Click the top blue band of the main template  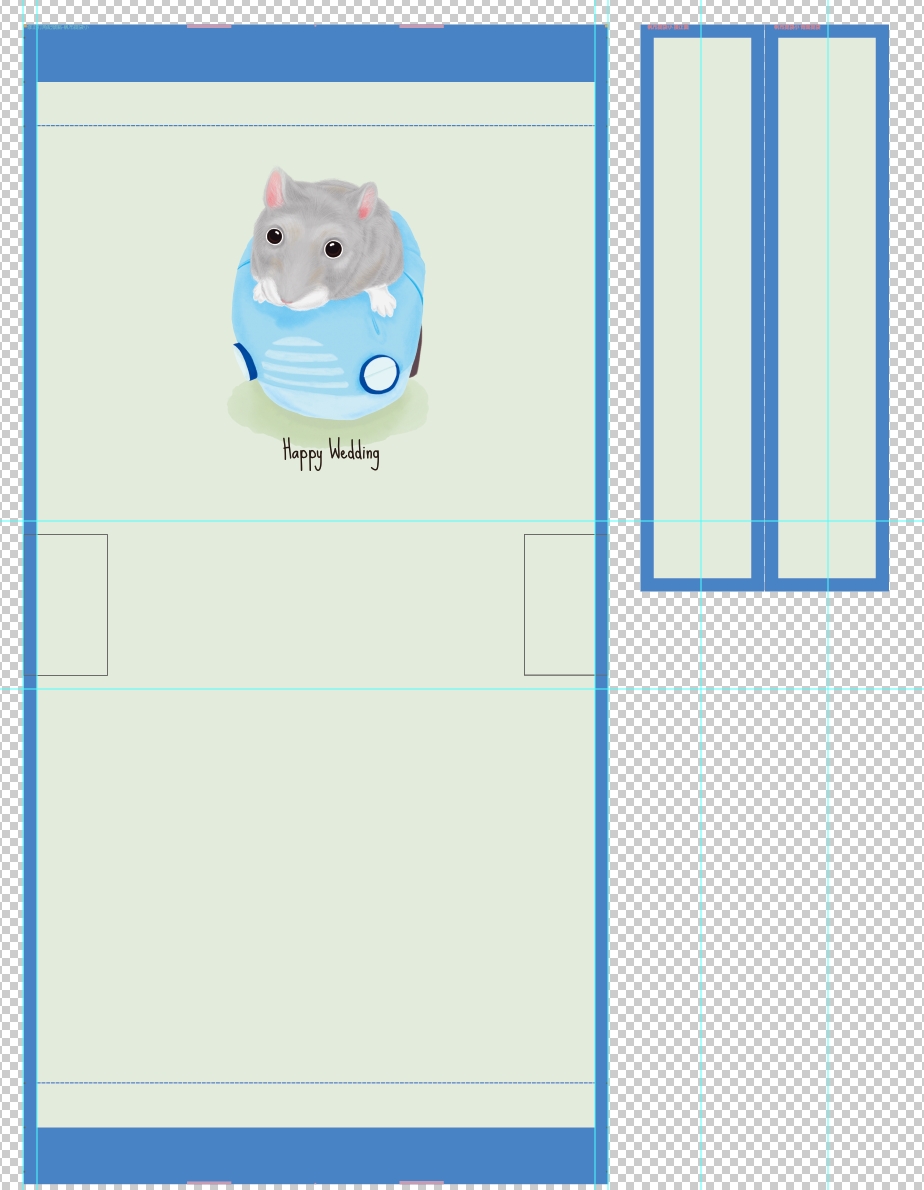tap(315, 54)
